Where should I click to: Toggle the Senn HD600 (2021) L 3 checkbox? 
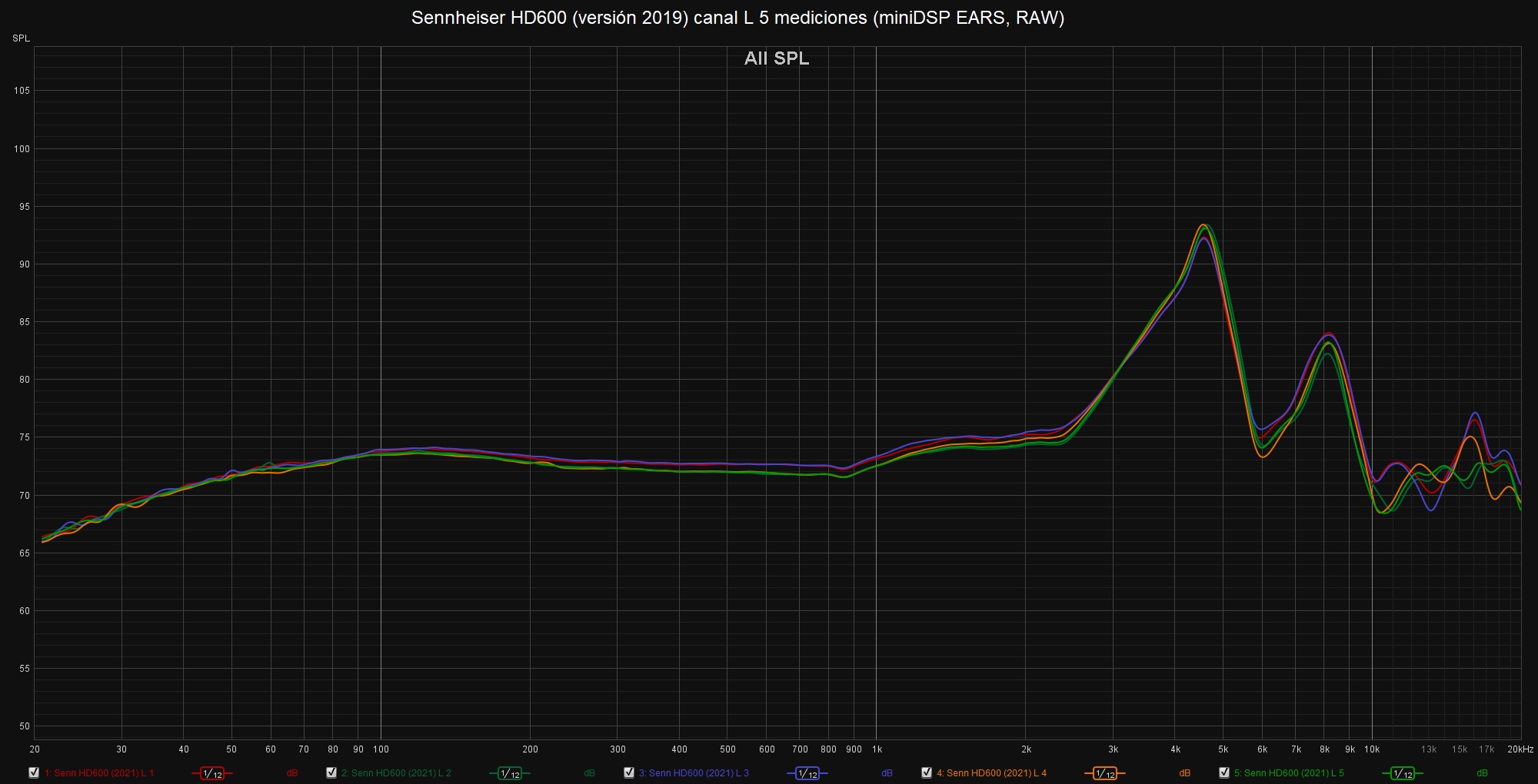click(x=629, y=772)
